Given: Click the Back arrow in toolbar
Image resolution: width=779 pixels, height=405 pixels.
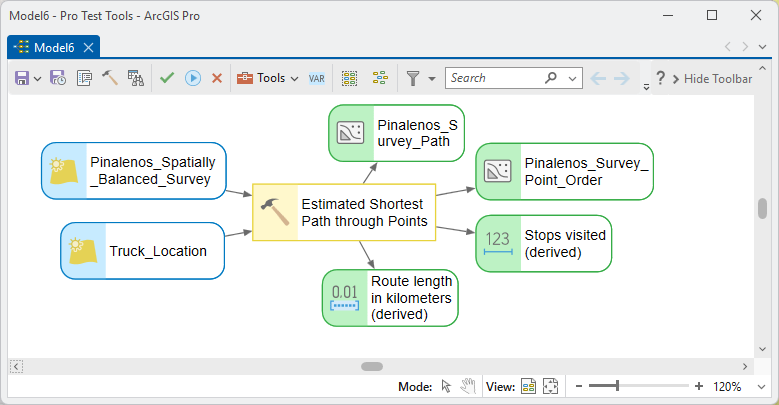Looking at the screenshot, I should point(598,78).
